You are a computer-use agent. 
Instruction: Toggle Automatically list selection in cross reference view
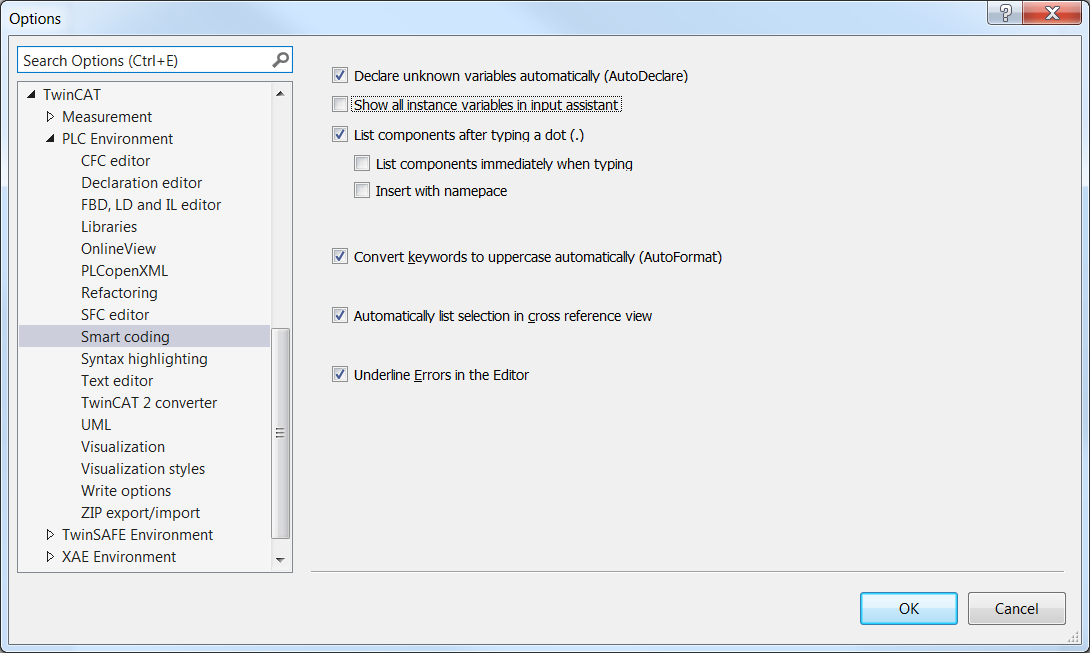(340, 316)
